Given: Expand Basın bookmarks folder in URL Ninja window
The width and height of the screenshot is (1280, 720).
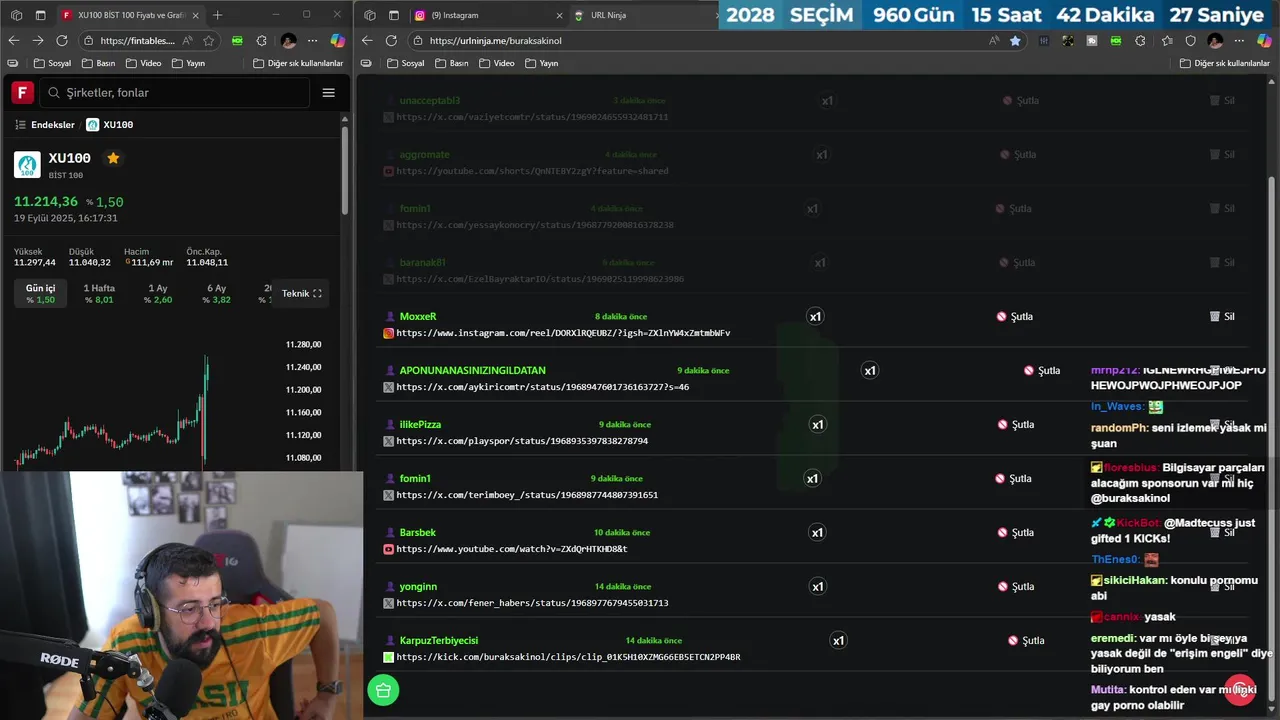Looking at the screenshot, I should (x=451, y=63).
